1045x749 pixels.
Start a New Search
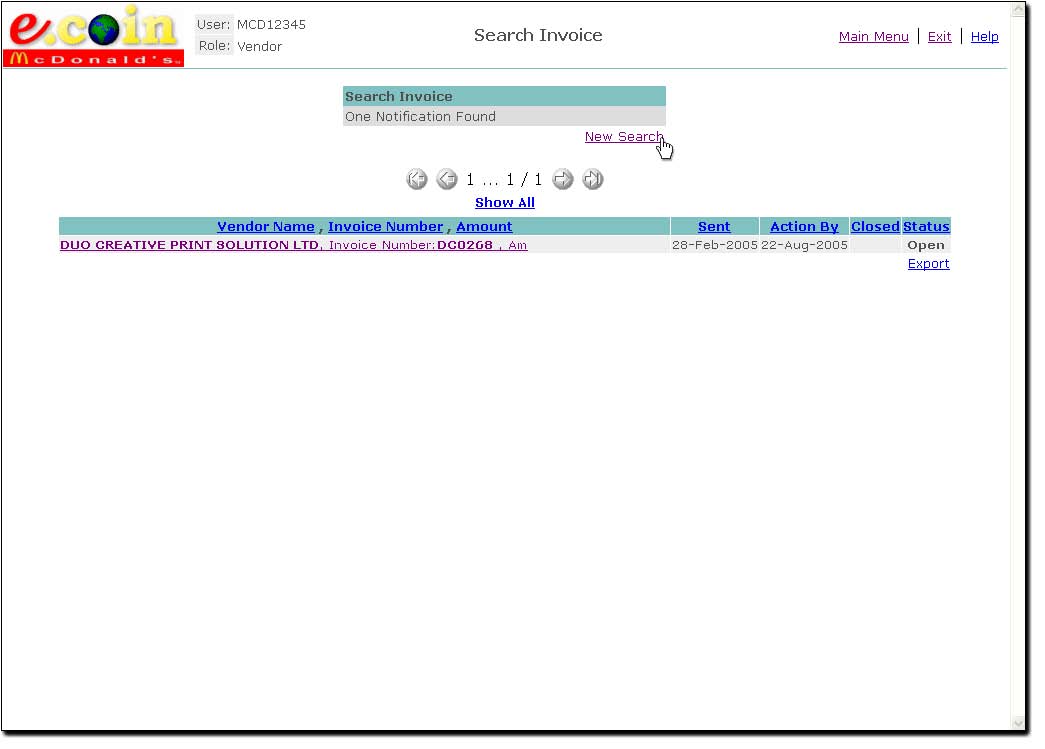[623, 137]
